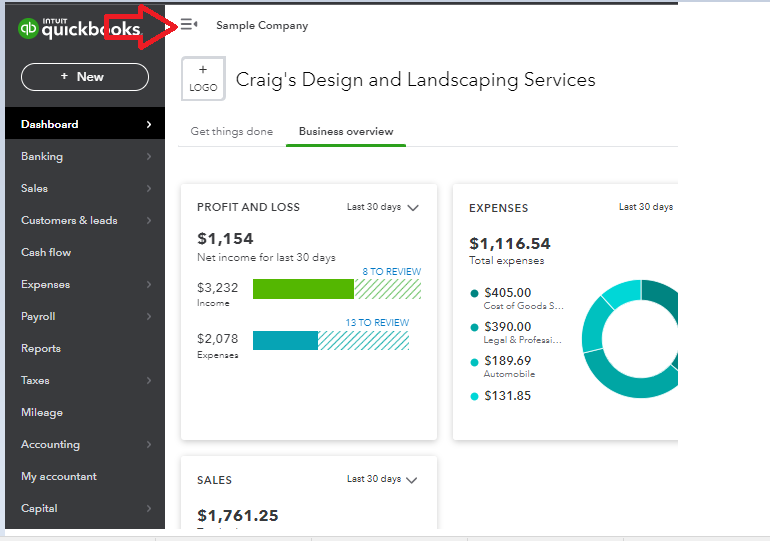Image resolution: width=770 pixels, height=541 pixels.
Task: Click the 13 TO REVIEW link
Action: (x=377, y=323)
